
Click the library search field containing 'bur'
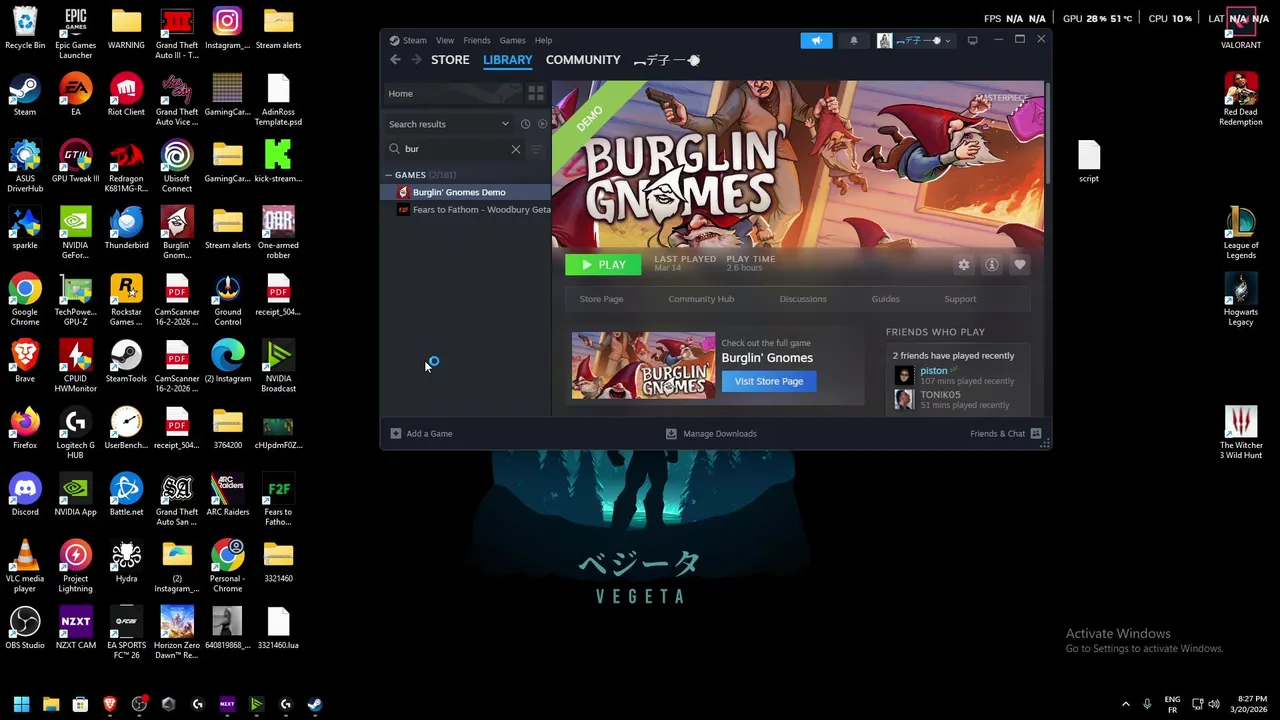455,149
